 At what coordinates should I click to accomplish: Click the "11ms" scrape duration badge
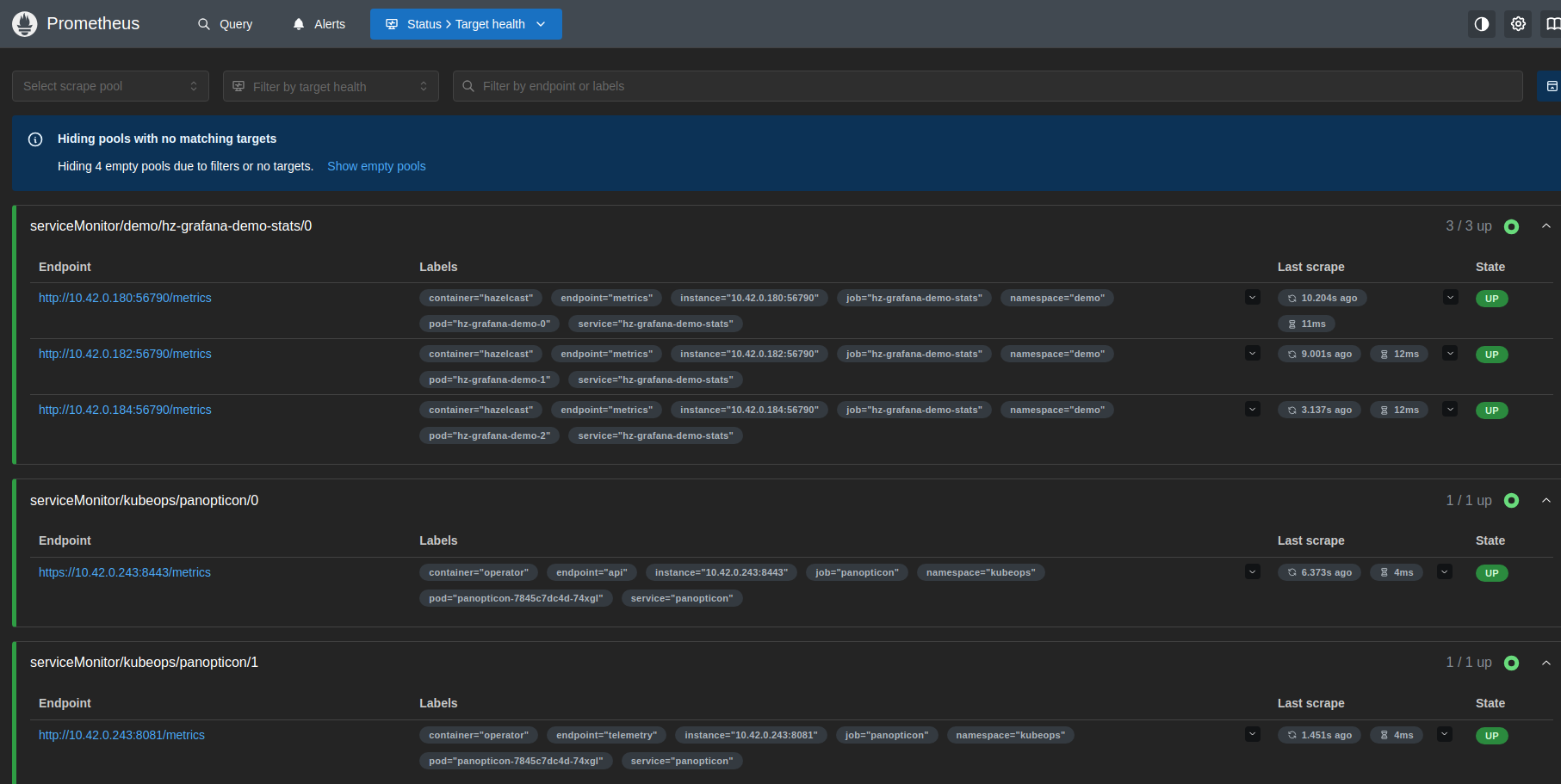[1307, 324]
